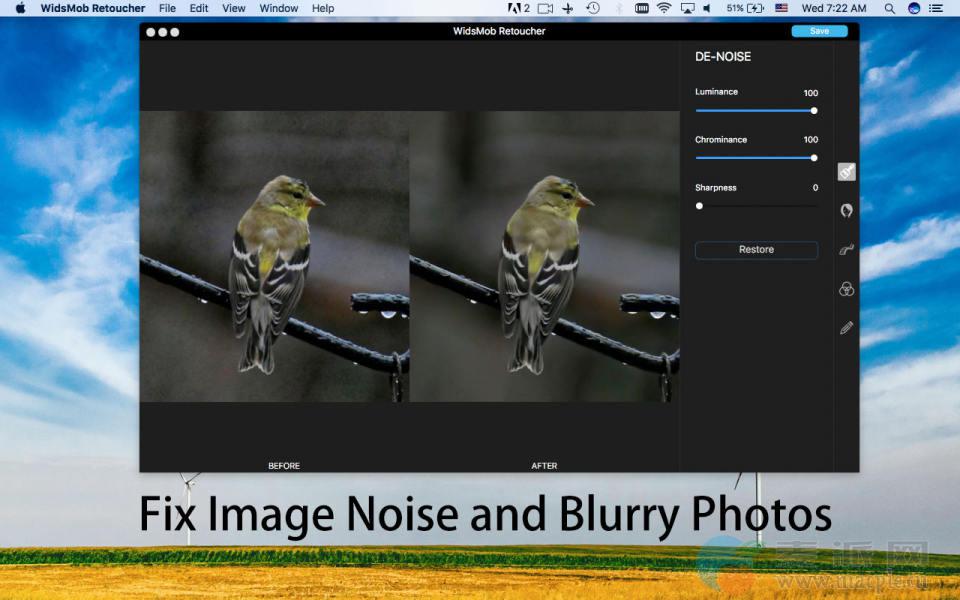The width and height of the screenshot is (960, 600).
Task: Click the Wi-Fi status icon
Action: 664,8
